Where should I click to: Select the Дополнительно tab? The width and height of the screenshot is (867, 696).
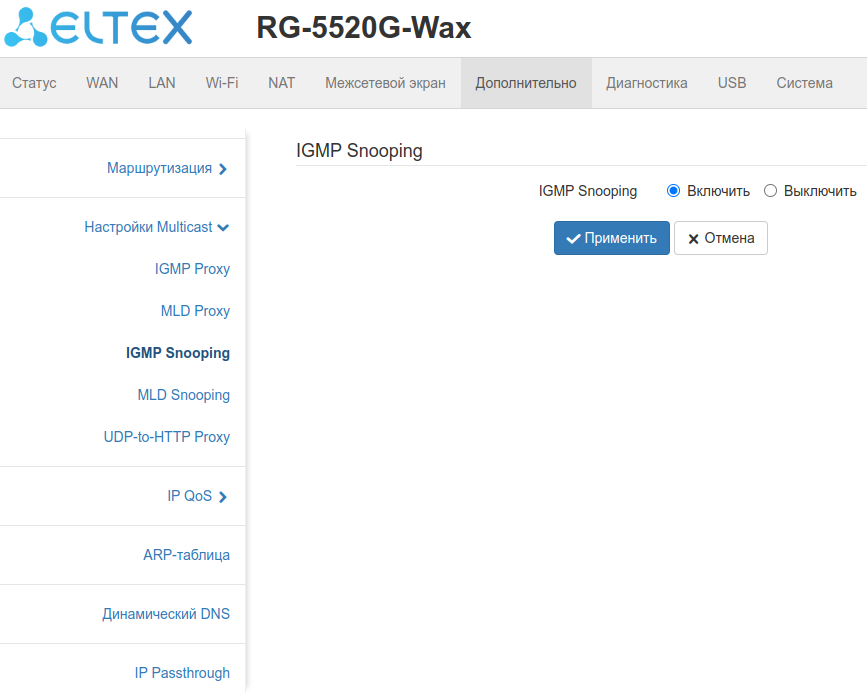526,83
